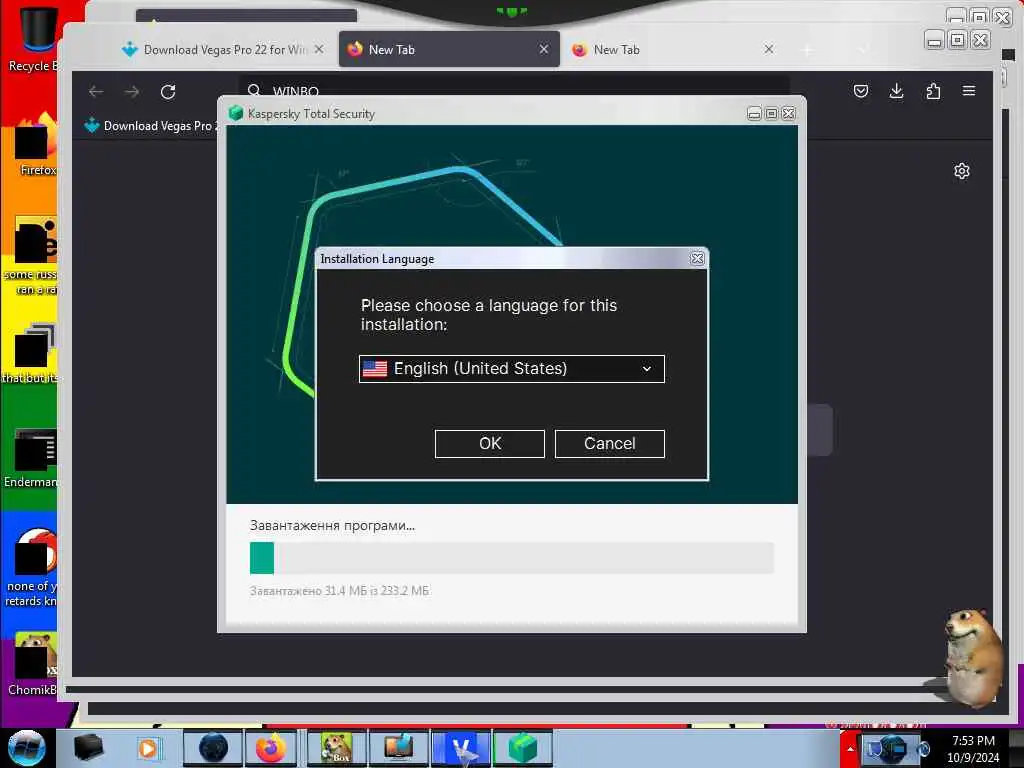Close the Download Vegas Pro tab

coord(319,49)
